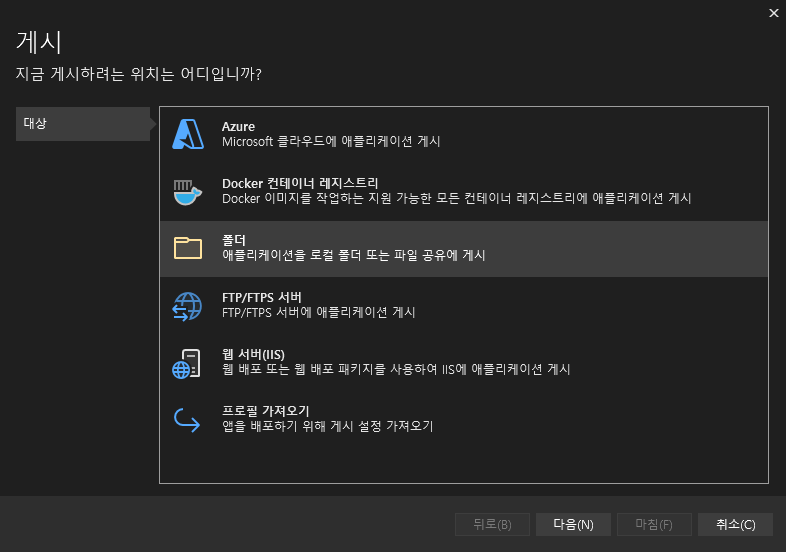Close the 게시 dialog with X
Viewport: 786px width, 552px height.
click(774, 13)
